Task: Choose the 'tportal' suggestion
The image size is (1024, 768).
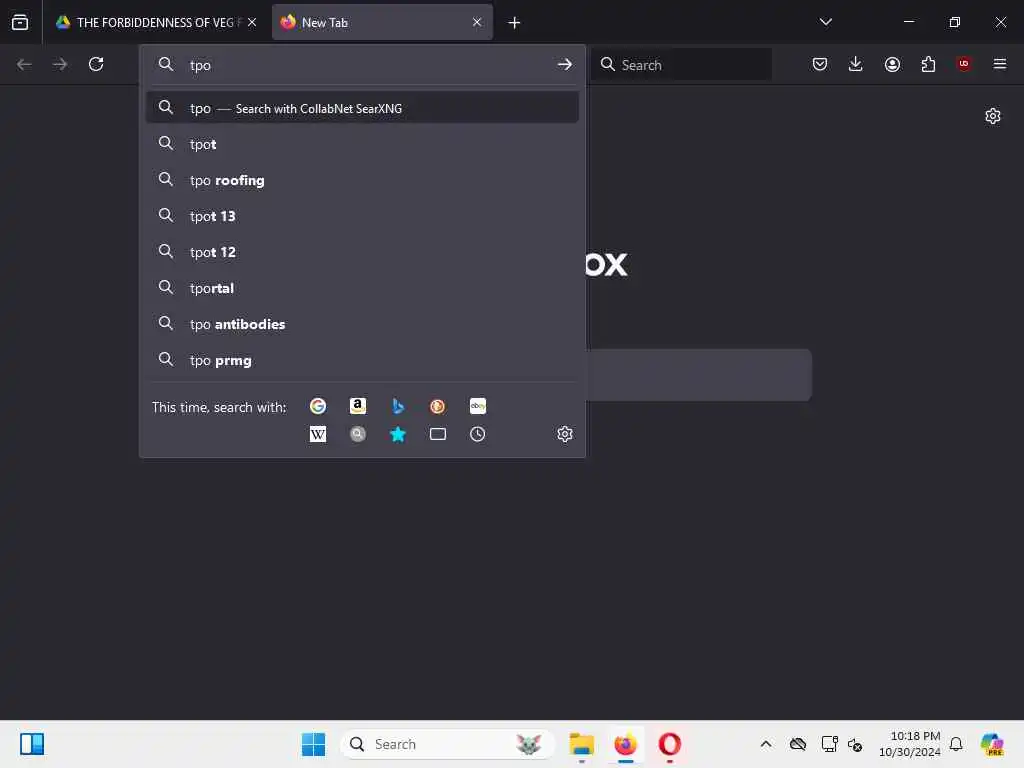Action: click(x=362, y=287)
